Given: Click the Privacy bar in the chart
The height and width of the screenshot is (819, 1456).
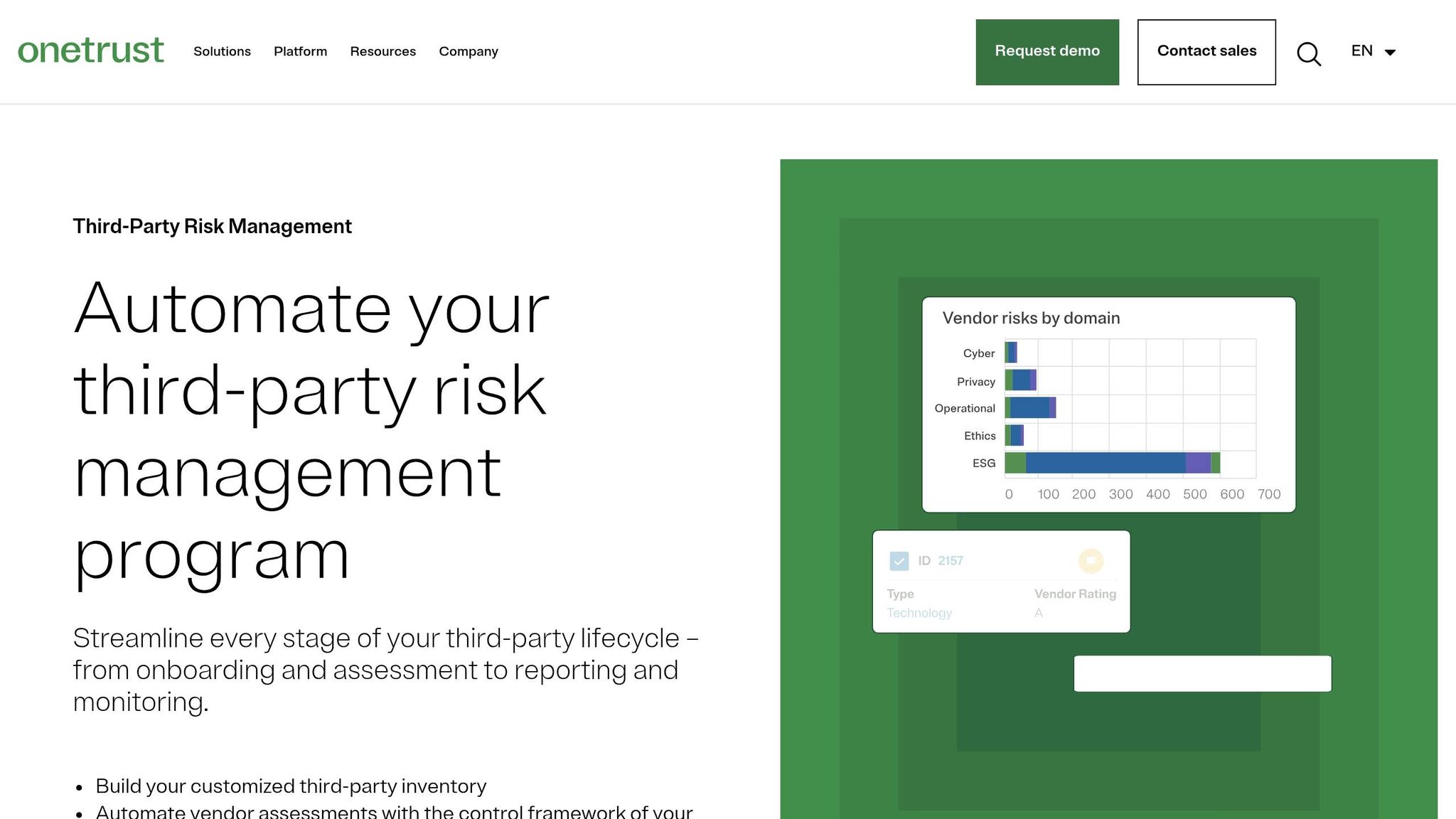Looking at the screenshot, I should tap(1020, 380).
